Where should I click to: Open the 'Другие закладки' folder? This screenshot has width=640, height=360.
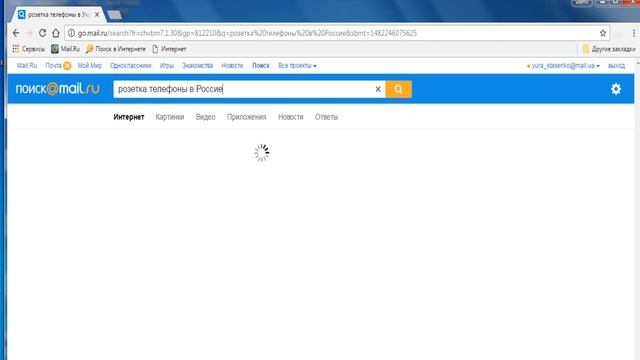pyautogui.click(x=609, y=49)
